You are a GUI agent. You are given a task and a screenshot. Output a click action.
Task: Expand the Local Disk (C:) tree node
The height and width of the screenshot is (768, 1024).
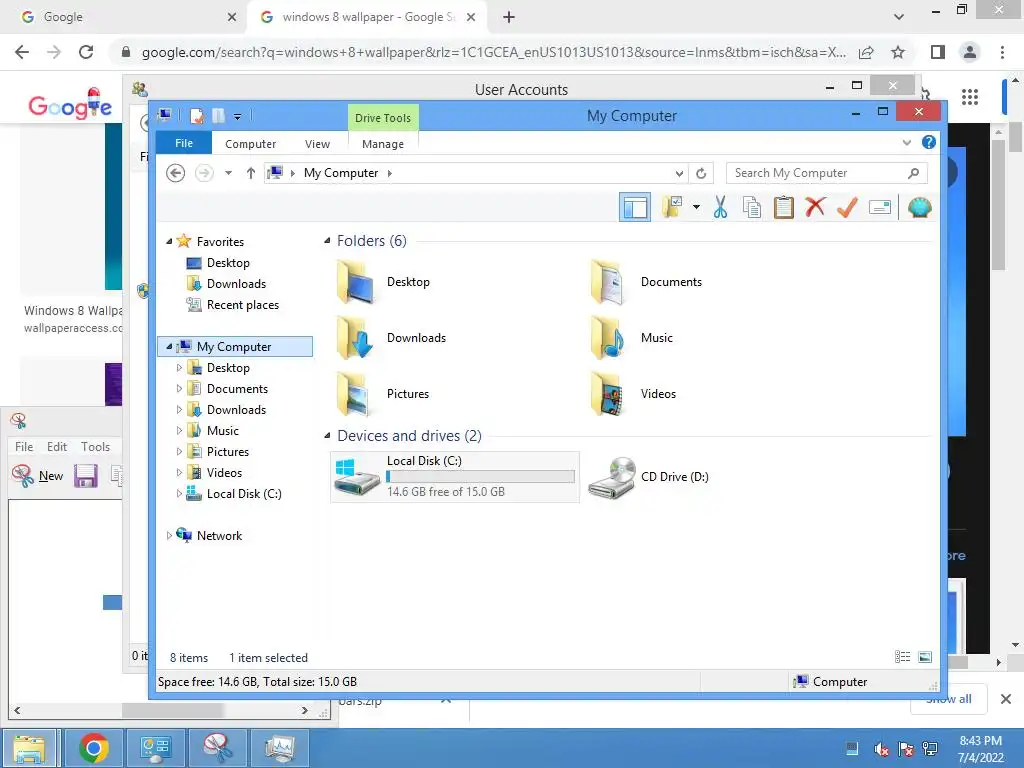[179, 494]
